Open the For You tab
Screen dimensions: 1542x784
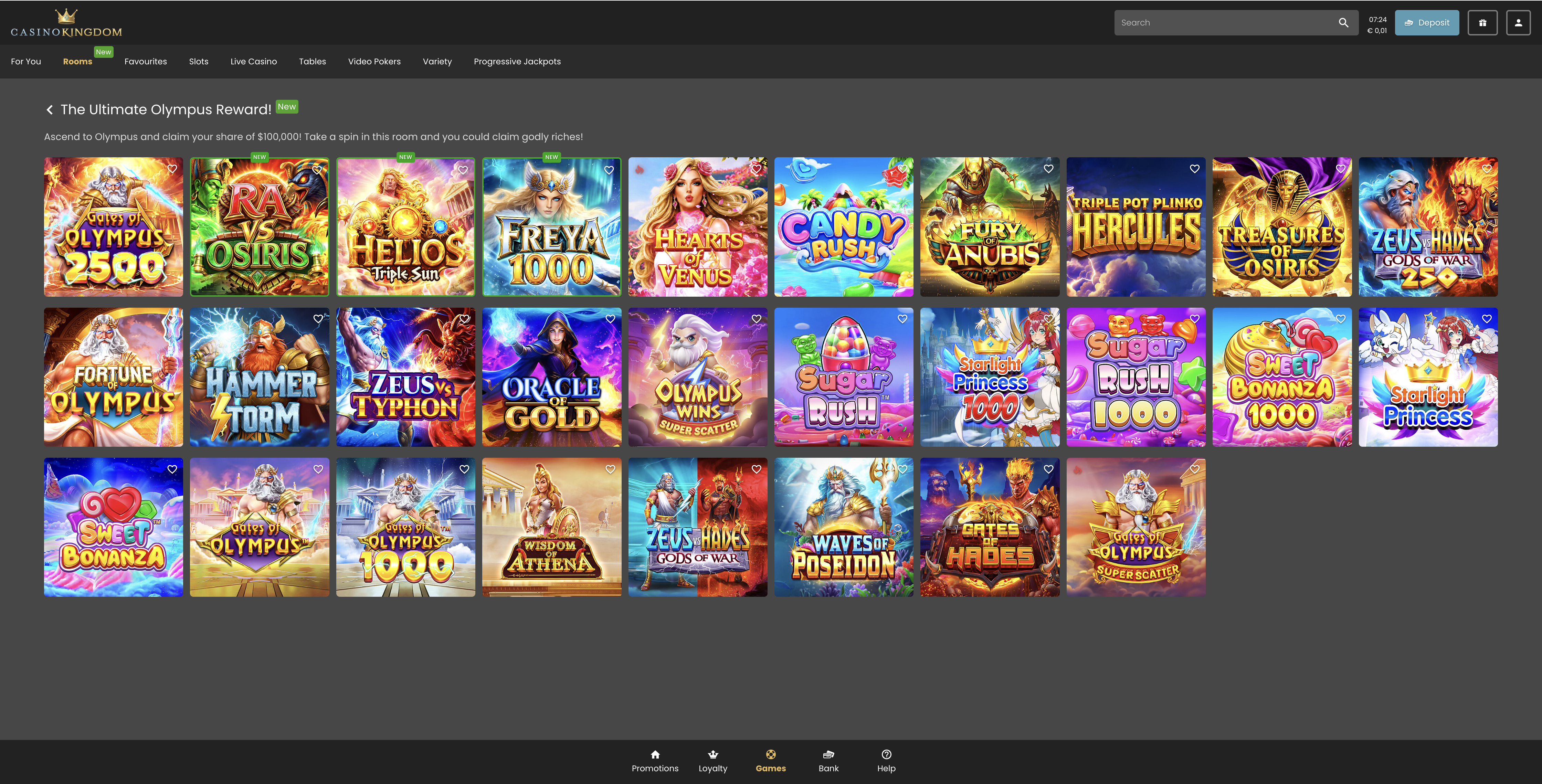point(26,62)
